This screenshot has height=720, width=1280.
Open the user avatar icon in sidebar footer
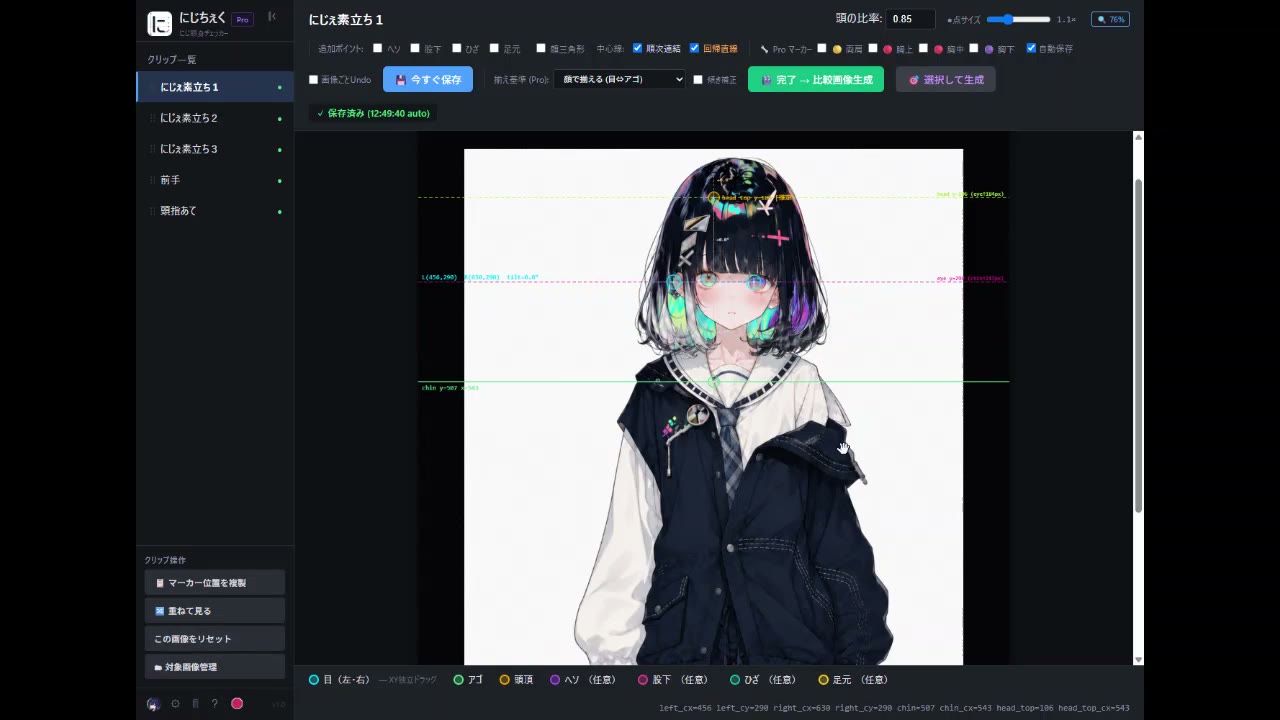(x=153, y=704)
